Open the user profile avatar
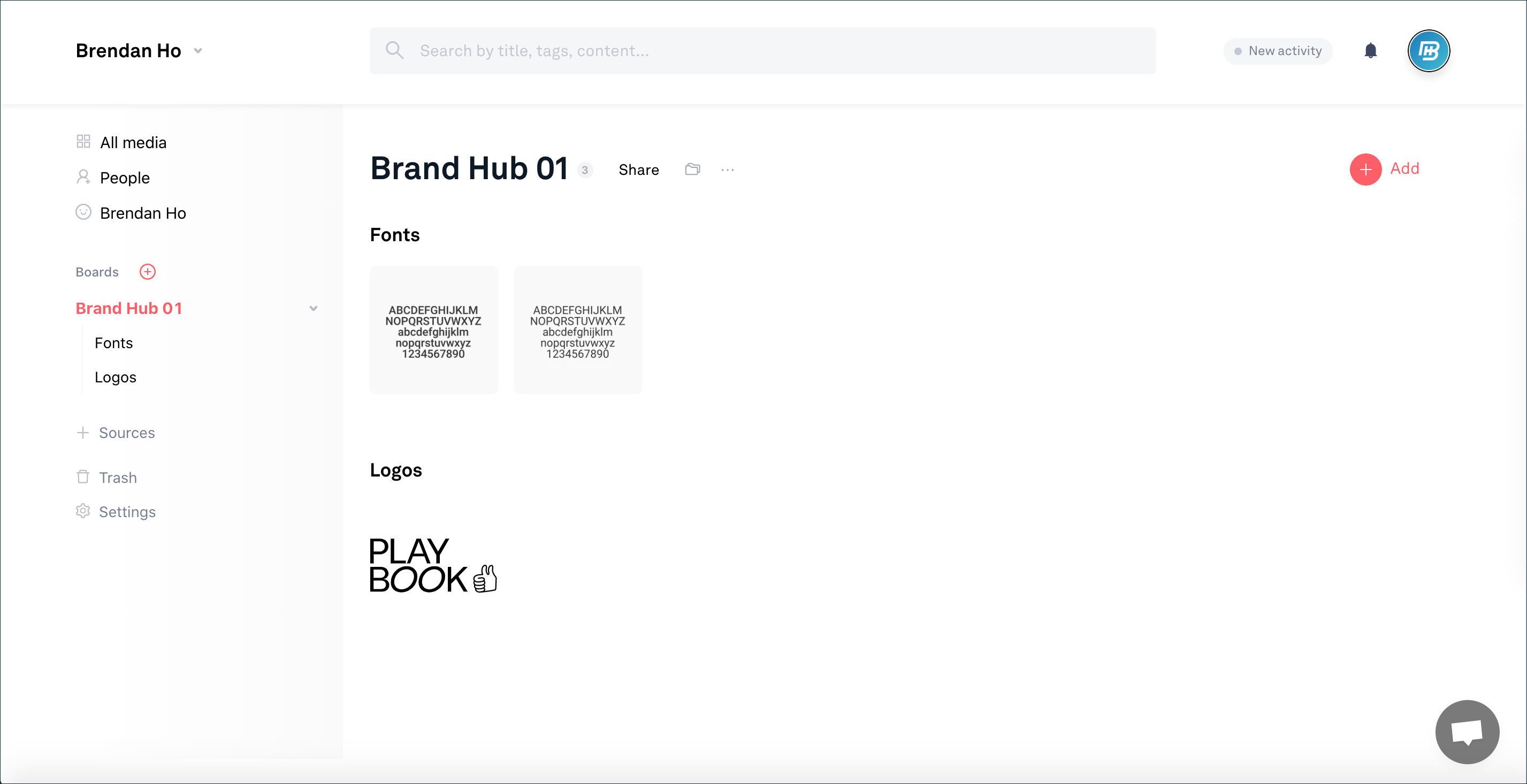The image size is (1527, 784). pyautogui.click(x=1429, y=51)
